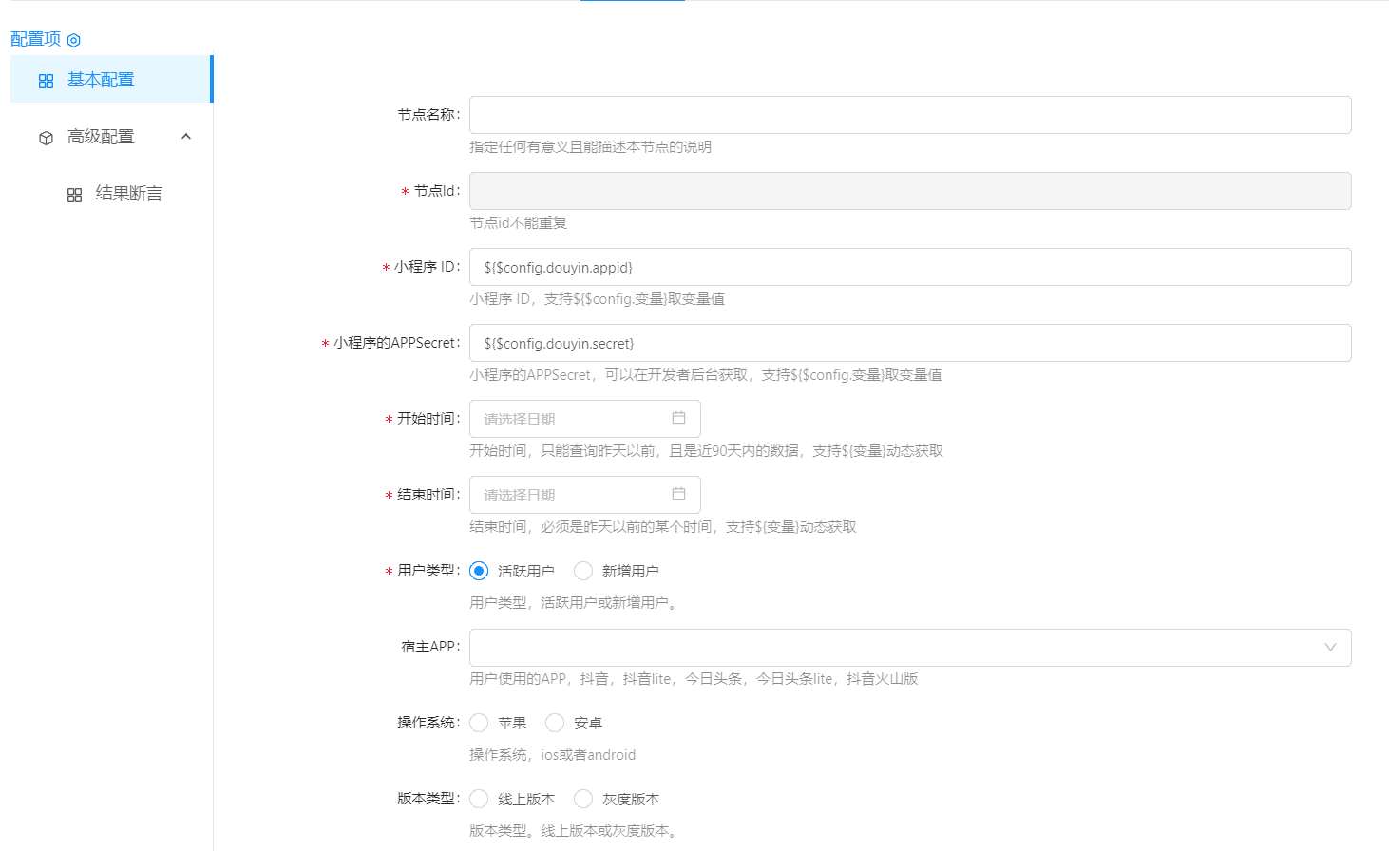Click the 配置项 header link
Screen dimensions: 1389x868
[35, 39]
